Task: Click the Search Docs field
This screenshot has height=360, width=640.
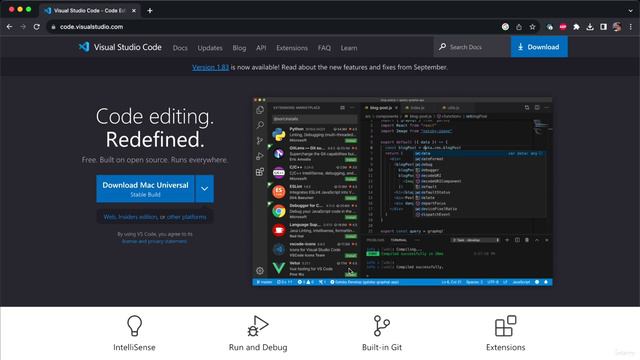Action: pos(472,47)
